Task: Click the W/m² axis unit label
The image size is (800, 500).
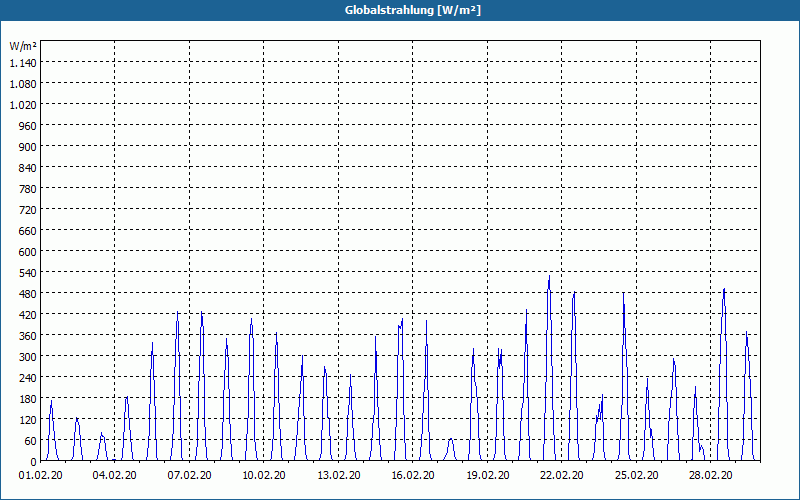Action: tap(23, 46)
